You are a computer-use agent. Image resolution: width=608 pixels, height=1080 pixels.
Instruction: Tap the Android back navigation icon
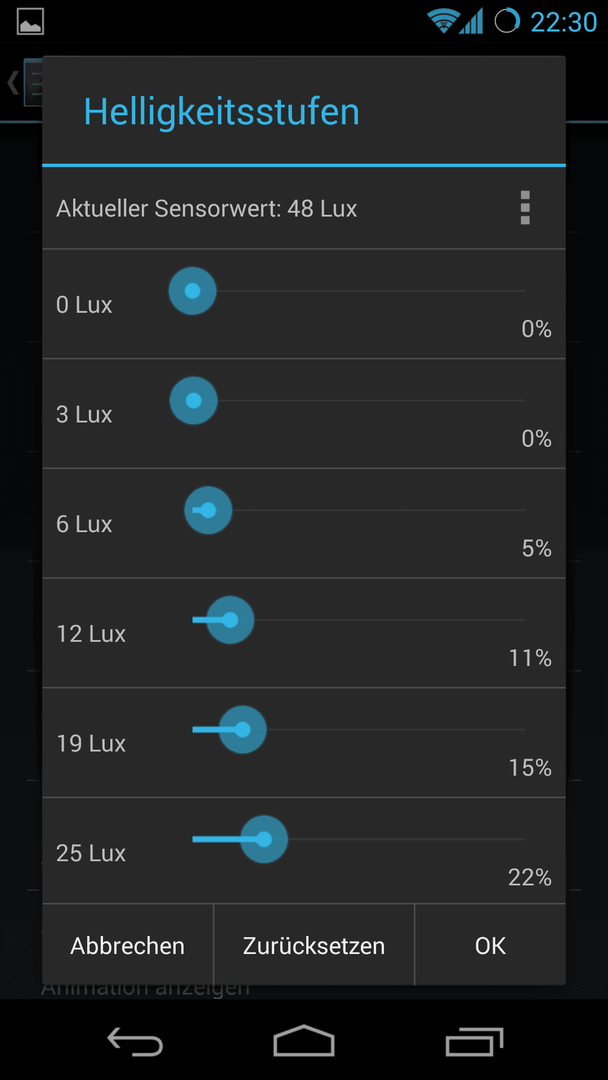coord(135,1040)
